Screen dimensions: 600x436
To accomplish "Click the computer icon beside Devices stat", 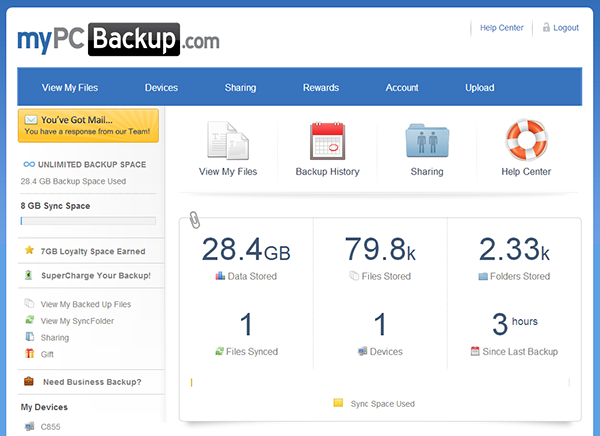I will (362, 351).
